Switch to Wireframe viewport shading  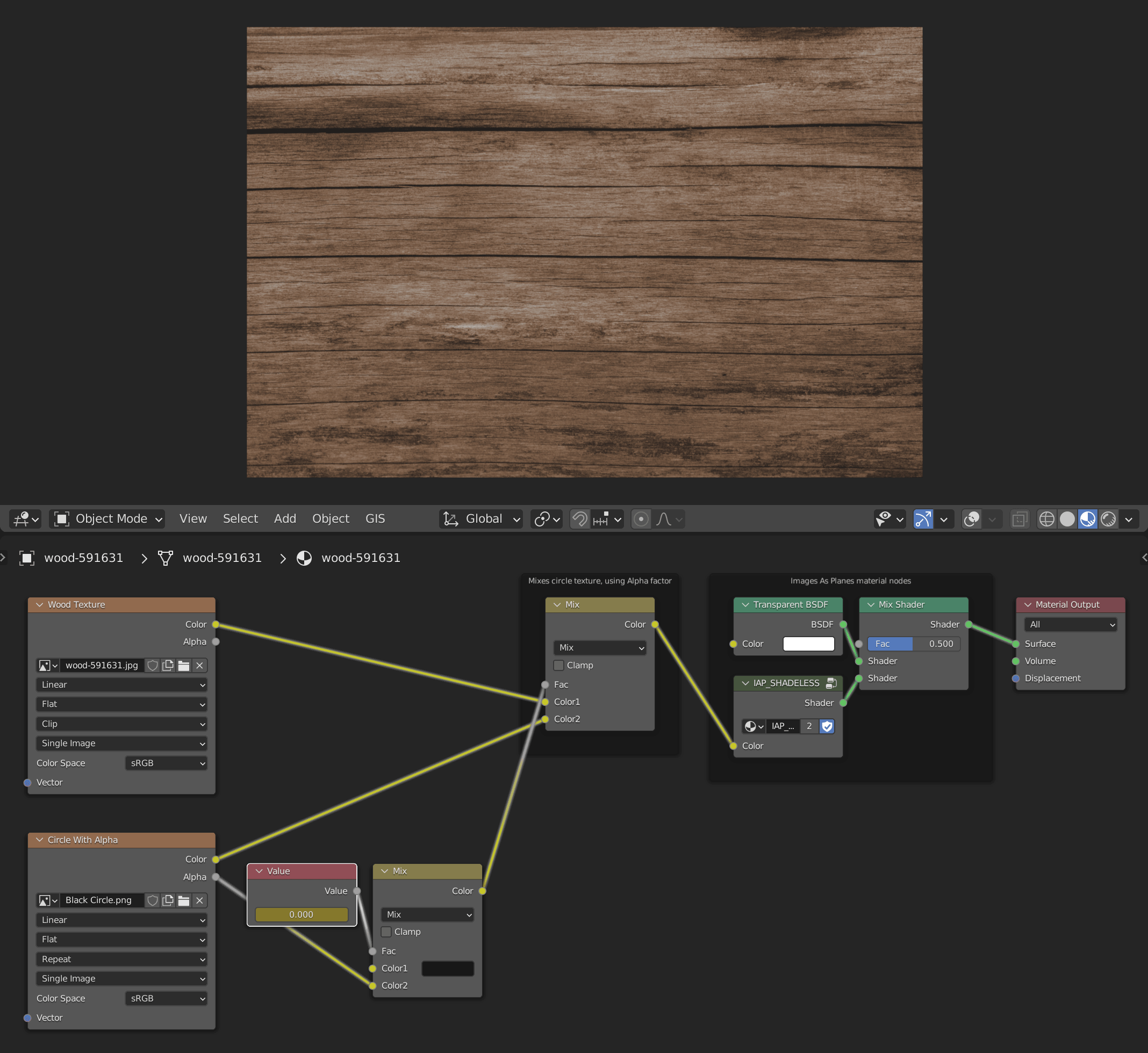tap(1046, 518)
